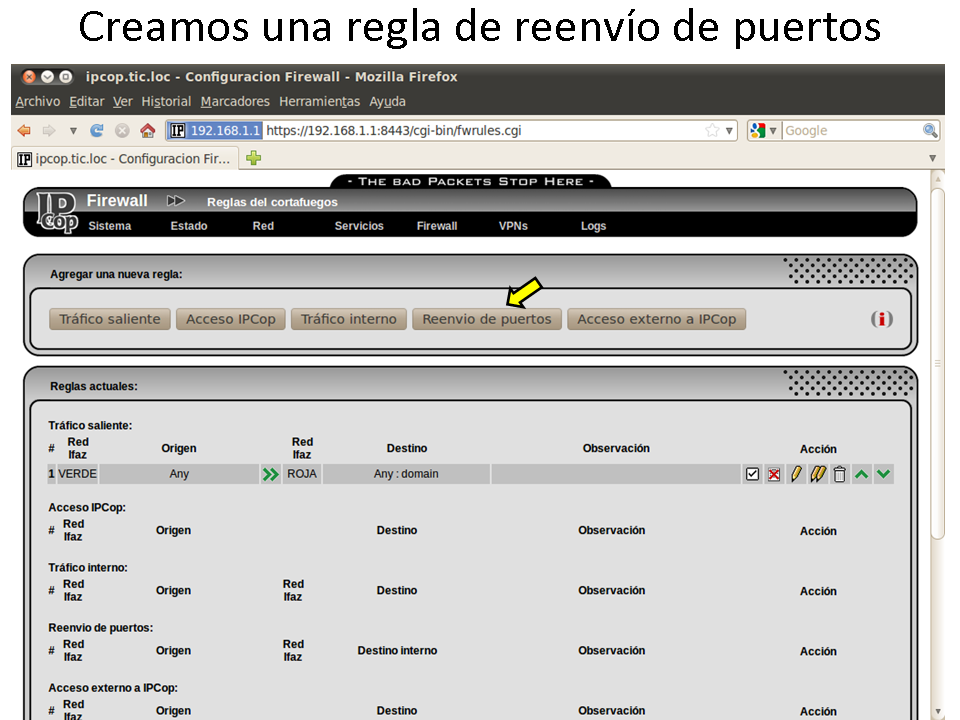Delete rule 1 with the trash icon

click(x=840, y=474)
